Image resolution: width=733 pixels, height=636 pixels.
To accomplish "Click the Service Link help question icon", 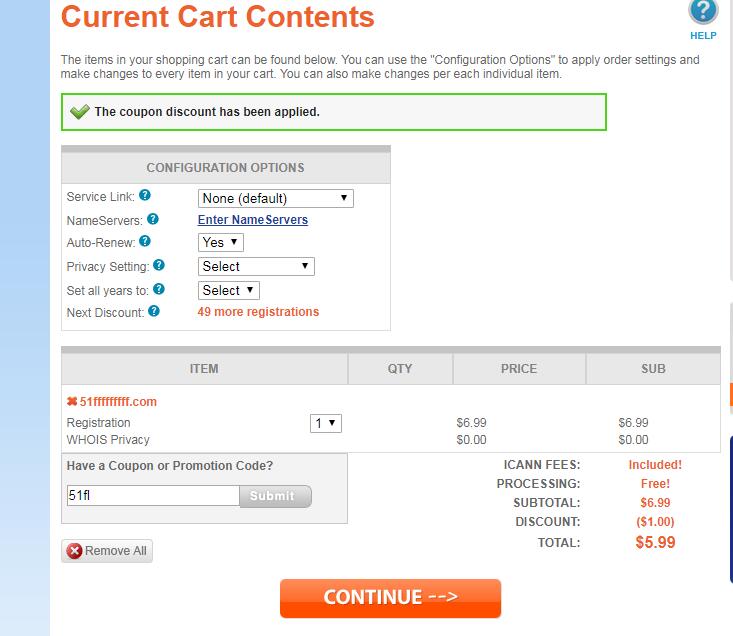I will (145, 197).
